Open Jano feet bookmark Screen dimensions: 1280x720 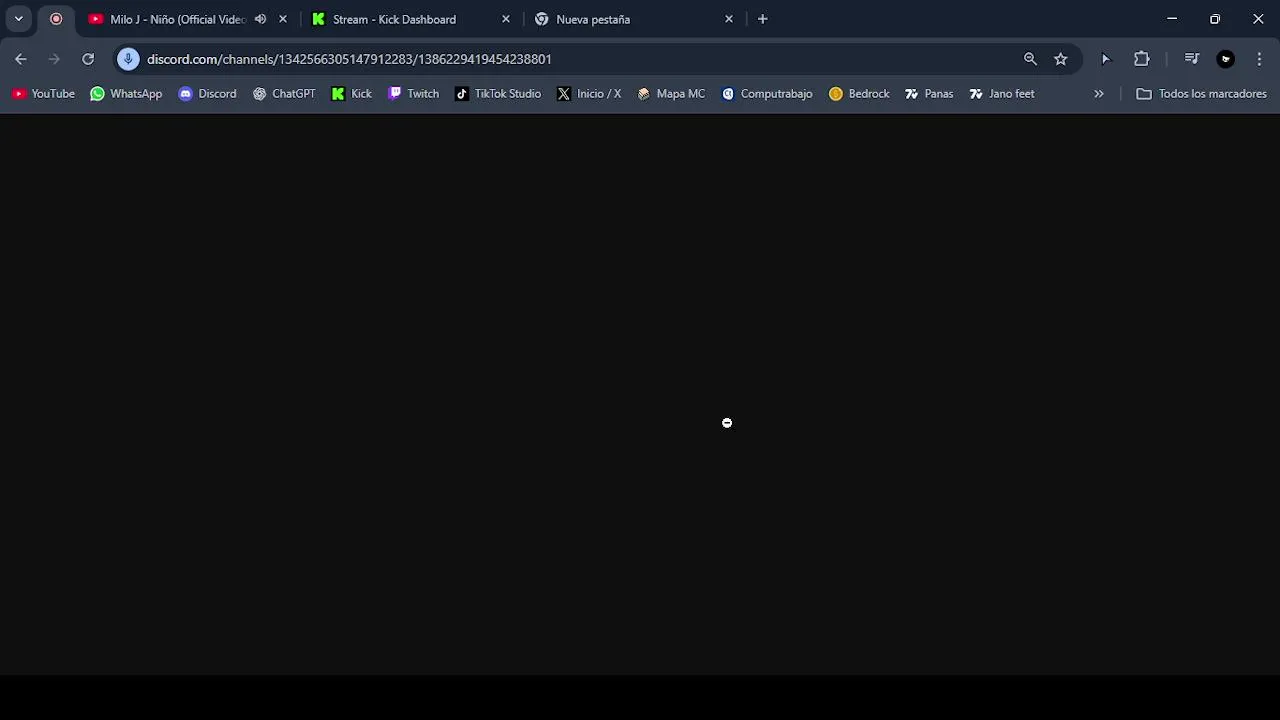1002,94
